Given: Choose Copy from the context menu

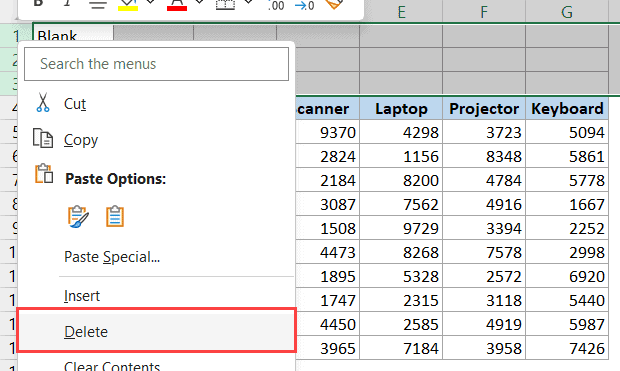Looking at the screenshot, I should [81, 140].
